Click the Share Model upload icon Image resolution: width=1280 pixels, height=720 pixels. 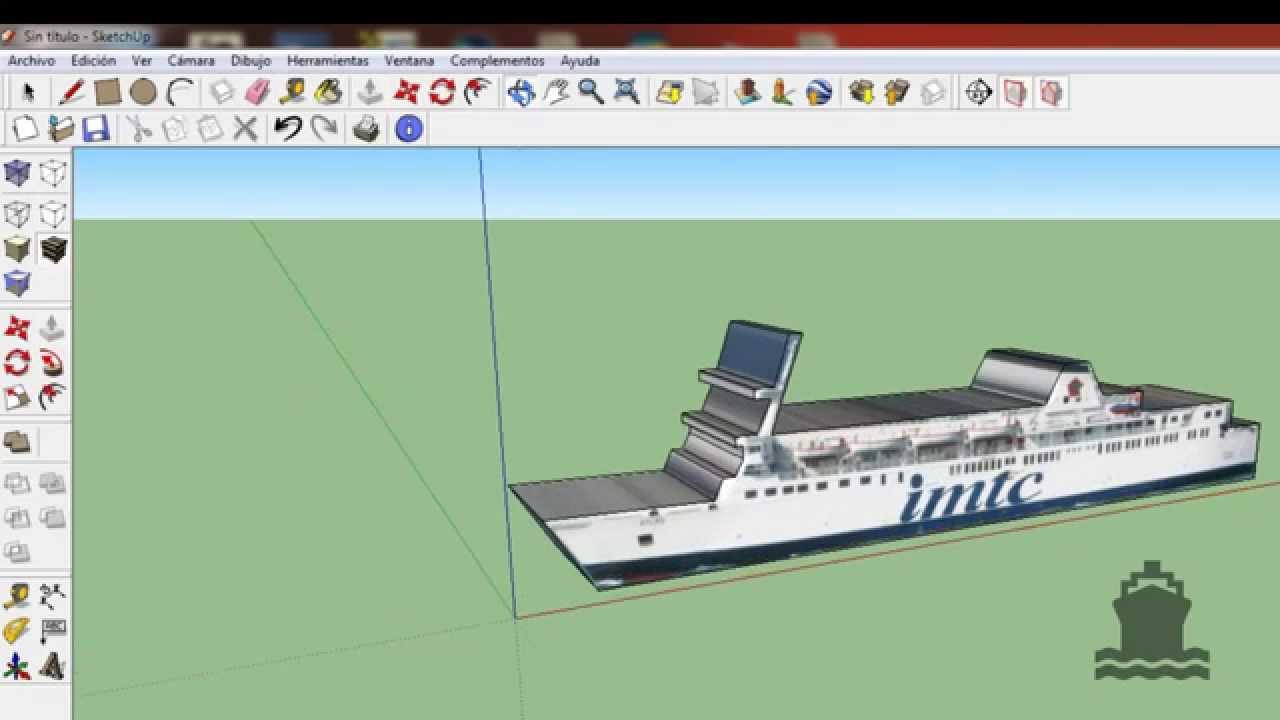[897, 92]
